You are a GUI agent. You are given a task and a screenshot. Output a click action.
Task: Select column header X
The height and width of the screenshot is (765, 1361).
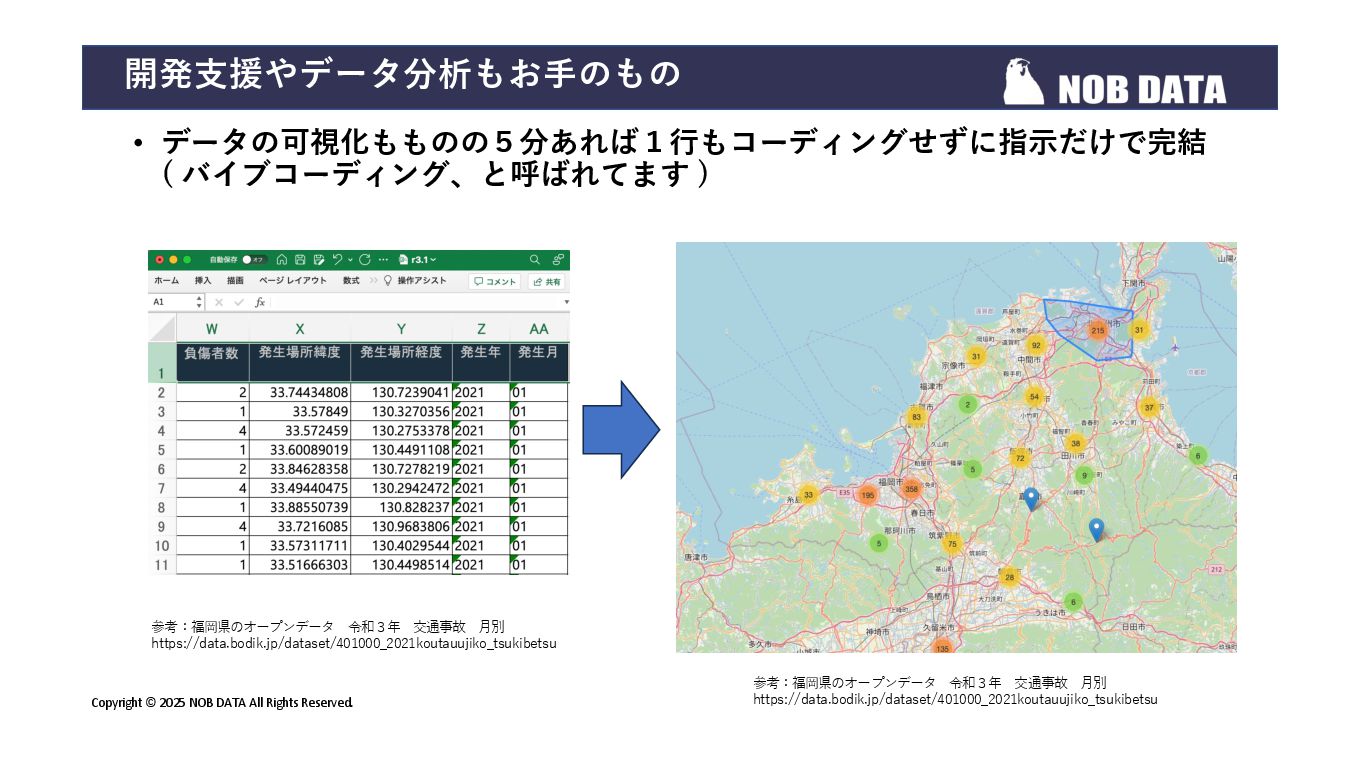[x=300, y=328]
